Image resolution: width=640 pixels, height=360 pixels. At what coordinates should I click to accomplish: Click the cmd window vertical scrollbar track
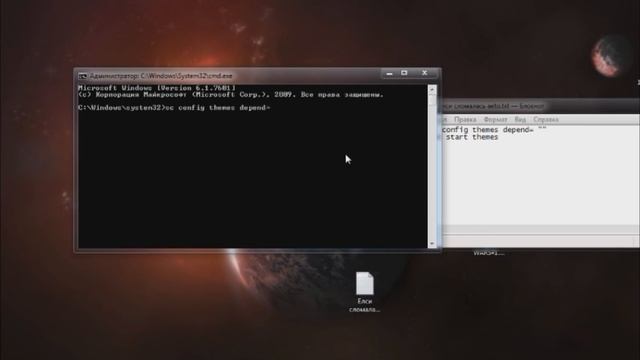tap(432, 167)
